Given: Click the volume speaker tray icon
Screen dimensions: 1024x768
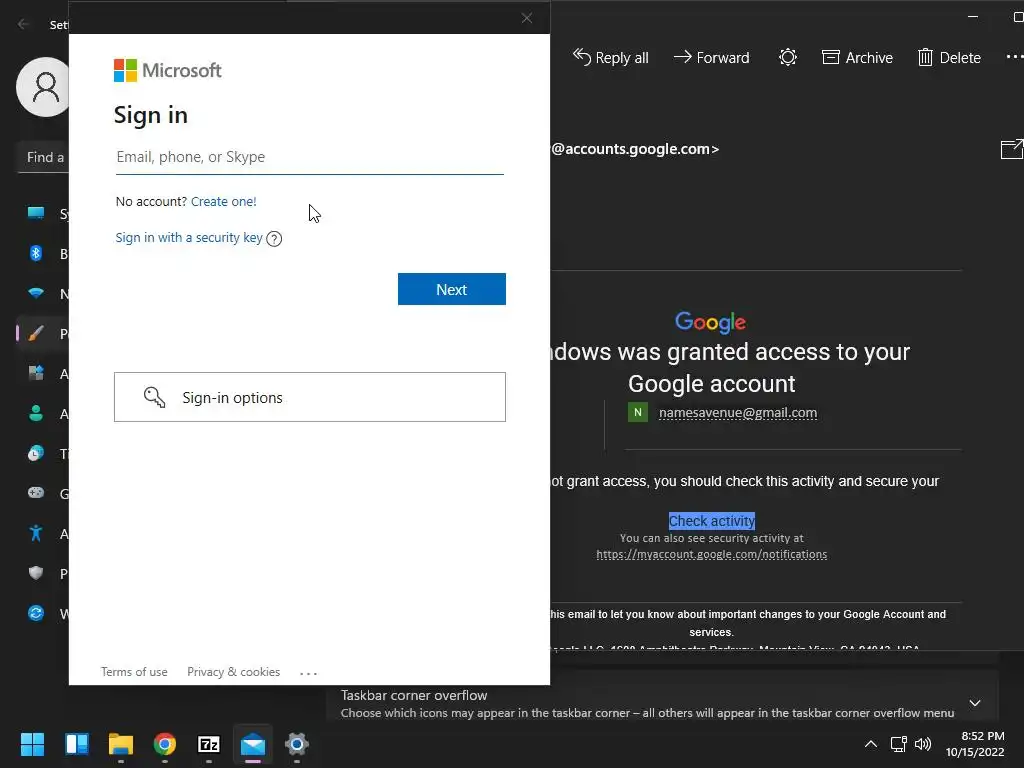Looking at the screenshot, I should pyautogui.click(x=923, y=744).
